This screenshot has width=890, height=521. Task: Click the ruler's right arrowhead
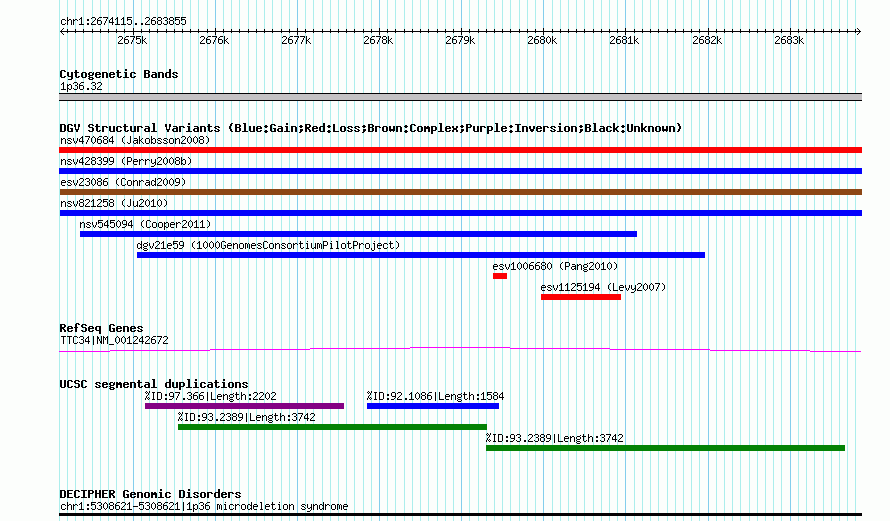(x=859, y=32)
